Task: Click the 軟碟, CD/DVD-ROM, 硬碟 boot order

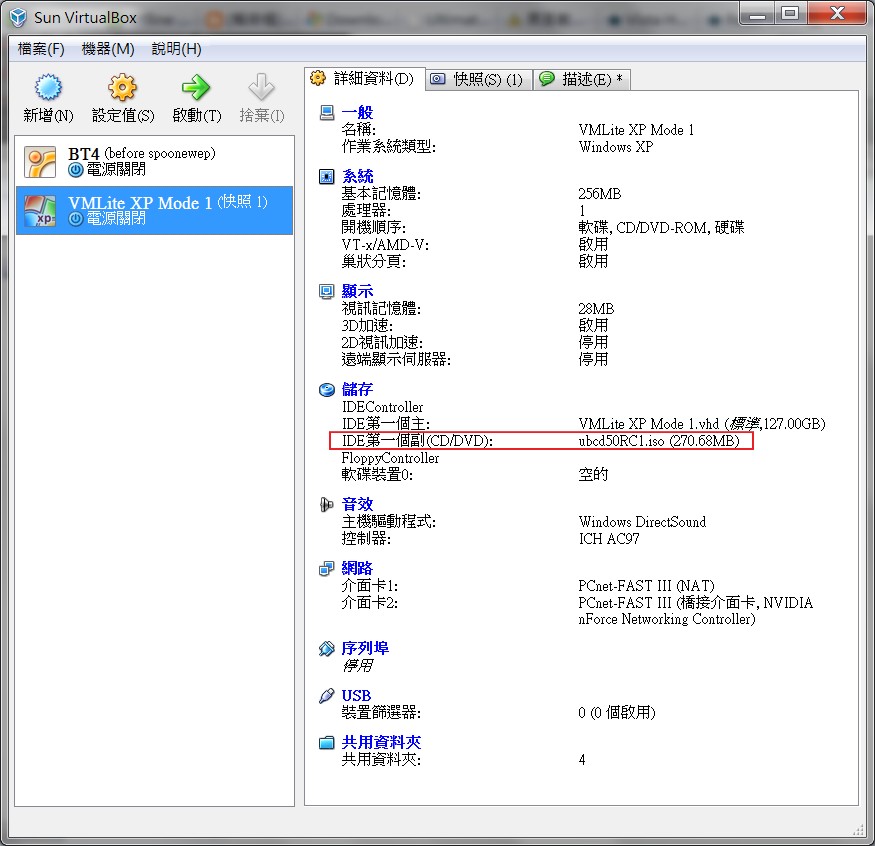Action: tap(661, 228)
